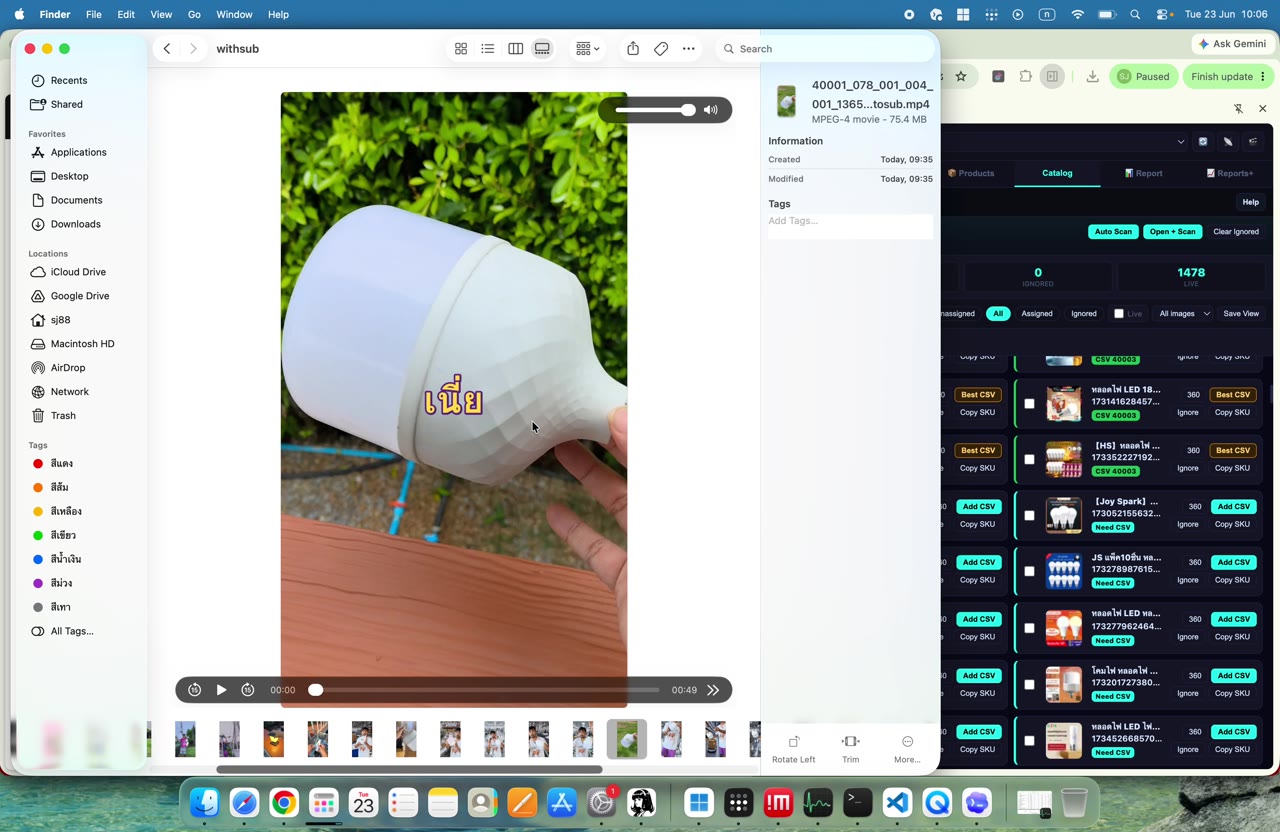The height and width of the screenshot is (832, 1280).
Task: Mute the video with the speaker icon
Action: point(711,110)
